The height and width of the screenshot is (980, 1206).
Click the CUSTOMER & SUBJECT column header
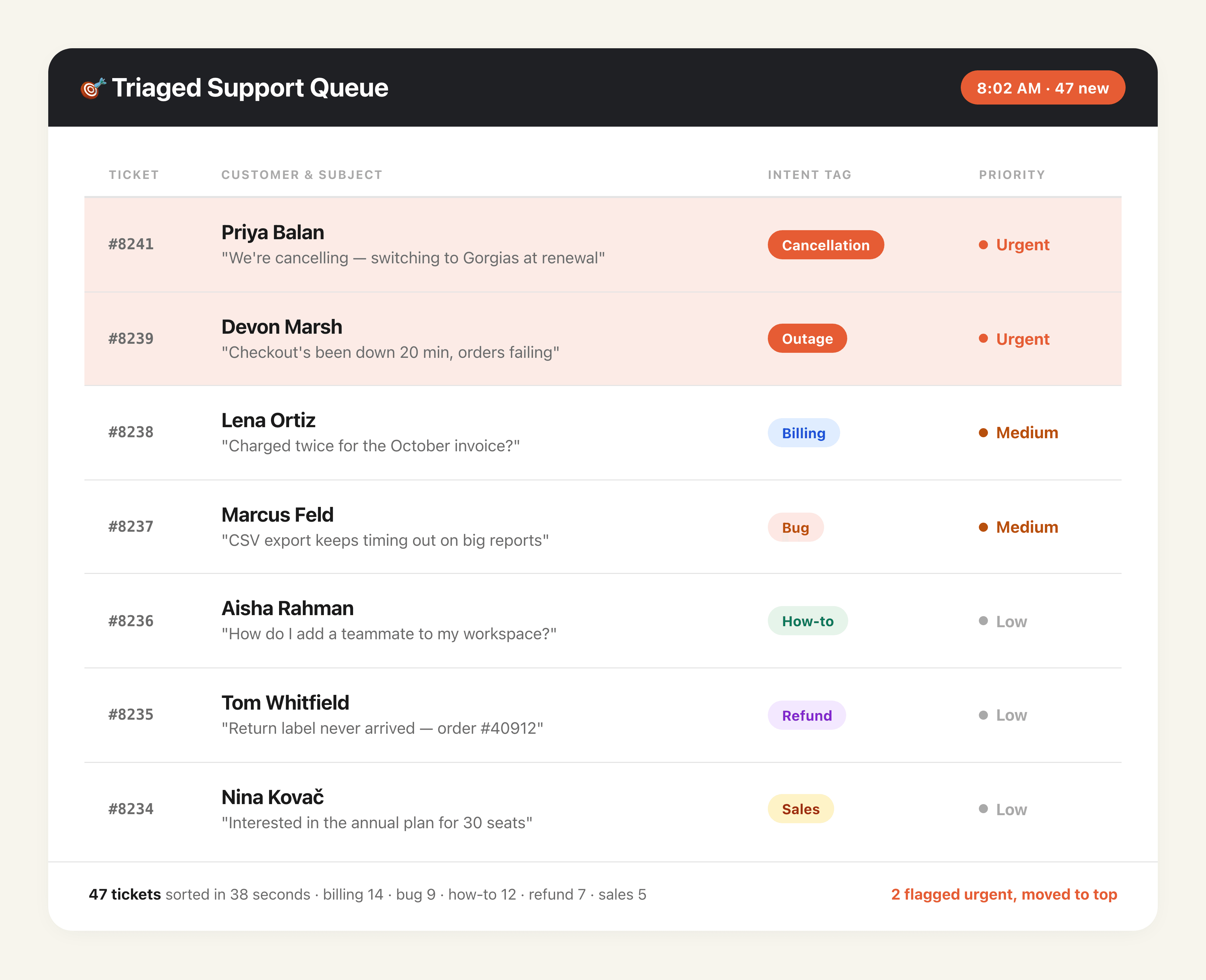(301, 175)
